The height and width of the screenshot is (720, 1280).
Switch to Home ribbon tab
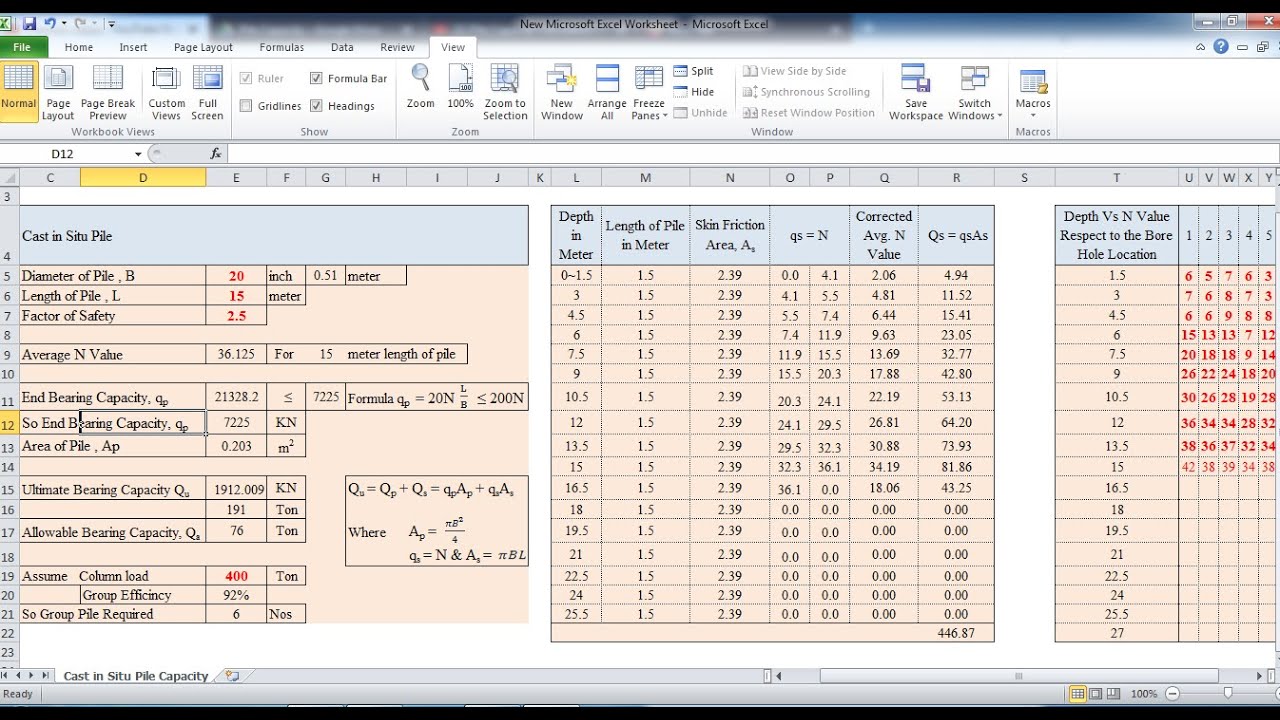tap(79, 47)
